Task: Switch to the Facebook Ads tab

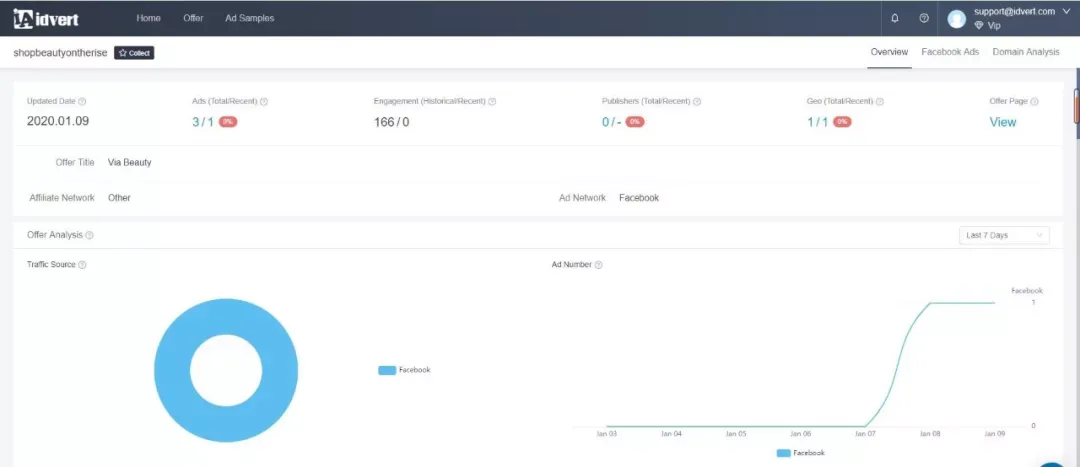Action: coord(950,52)
